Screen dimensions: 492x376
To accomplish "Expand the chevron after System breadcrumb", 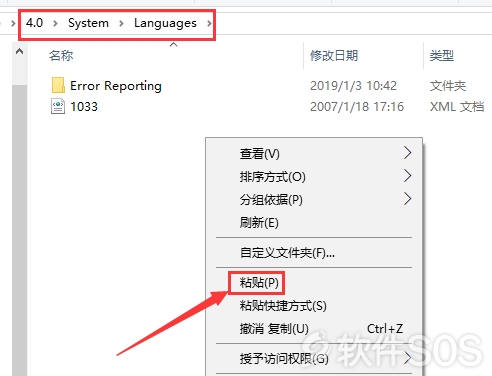I will pyautogui.click(x=121, y=23).
